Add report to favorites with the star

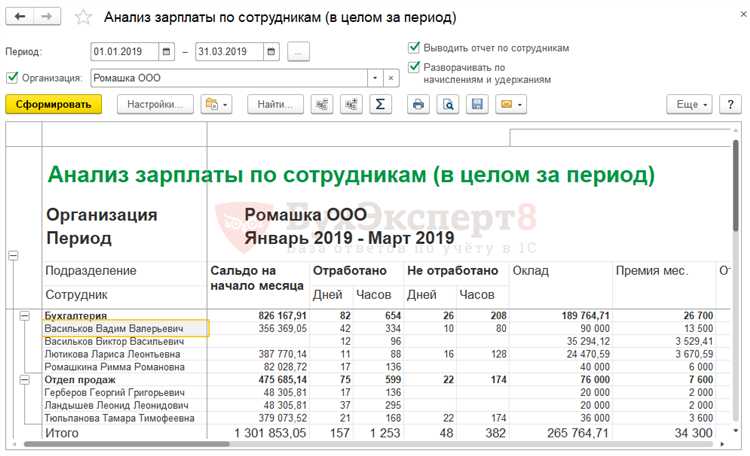[83, 17]
